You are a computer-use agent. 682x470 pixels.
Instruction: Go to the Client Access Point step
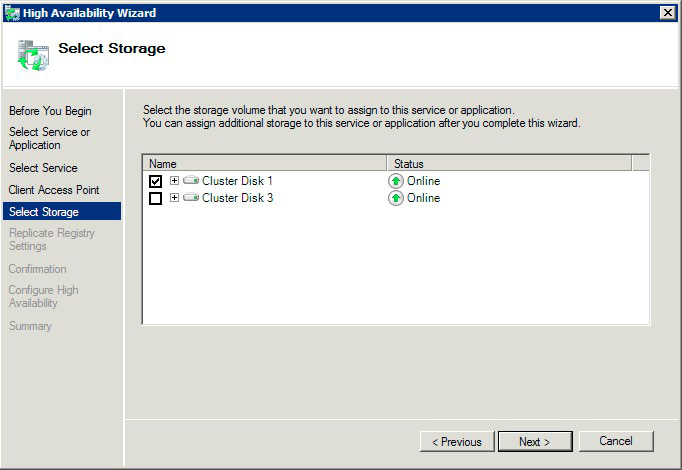click(54, 190)
